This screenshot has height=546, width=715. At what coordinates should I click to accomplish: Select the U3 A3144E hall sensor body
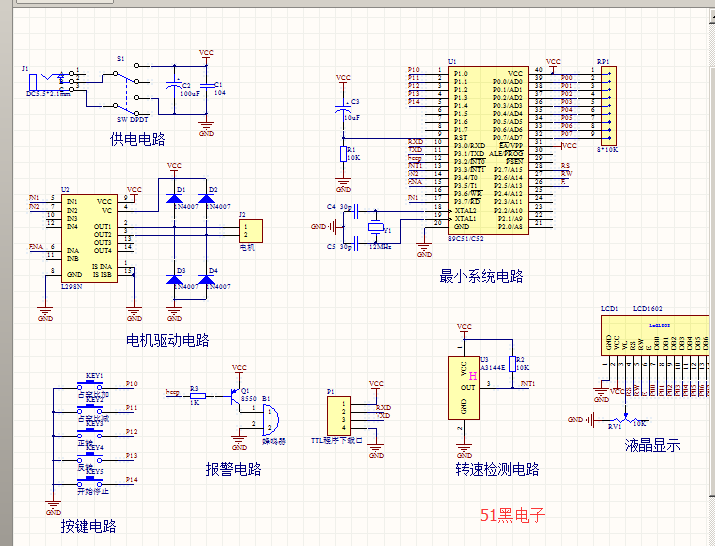click(x=464, y=388)
